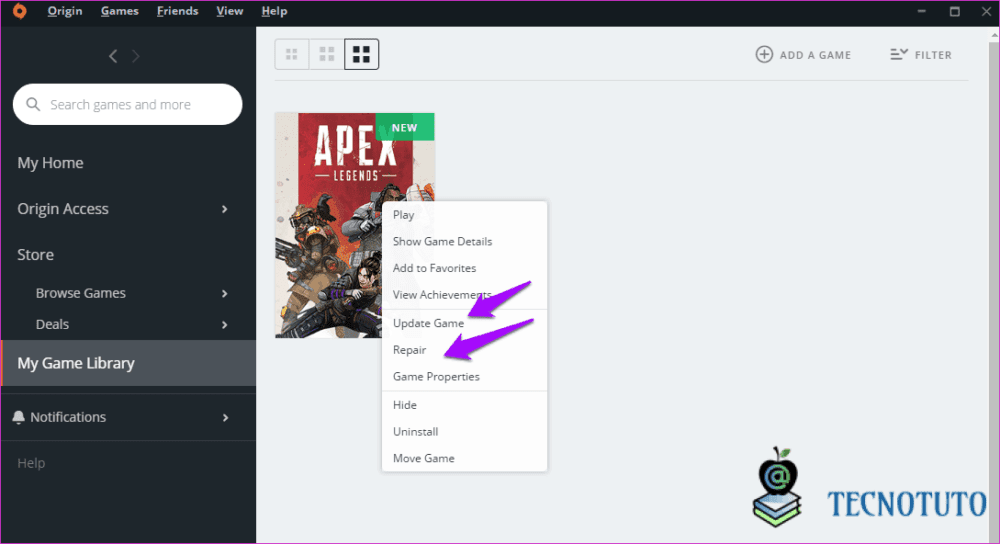Open Browse Games
The height and width of the screenshot is (544, 1000).
pos(81,293)
